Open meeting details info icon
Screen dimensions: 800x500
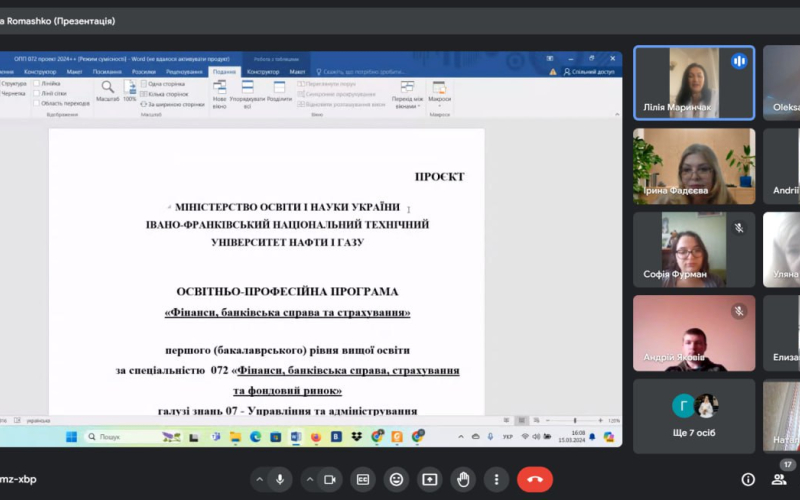tap(748, 480)
